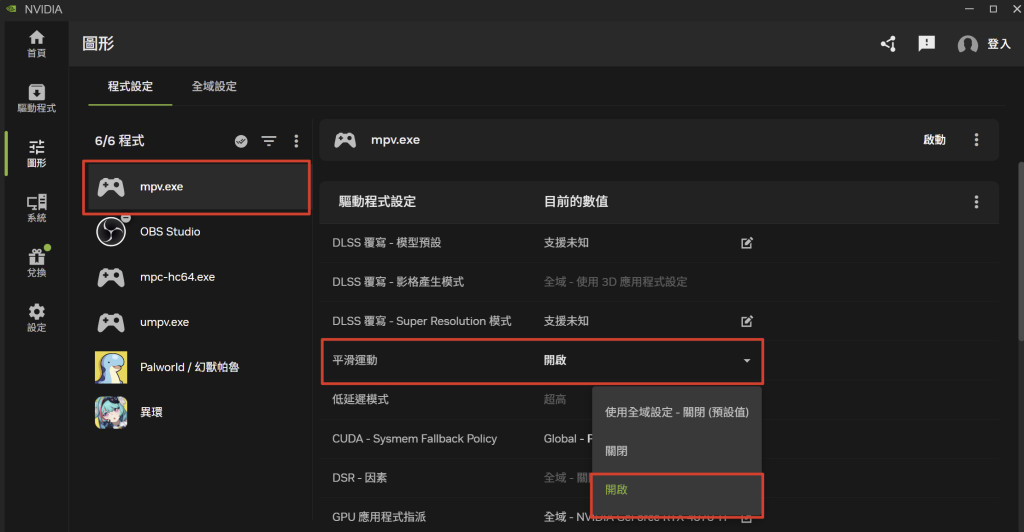This screenshot has width=1024, height=532.
Task: Open the 兌換 redeem section
Action: click(x=37, y=262)
